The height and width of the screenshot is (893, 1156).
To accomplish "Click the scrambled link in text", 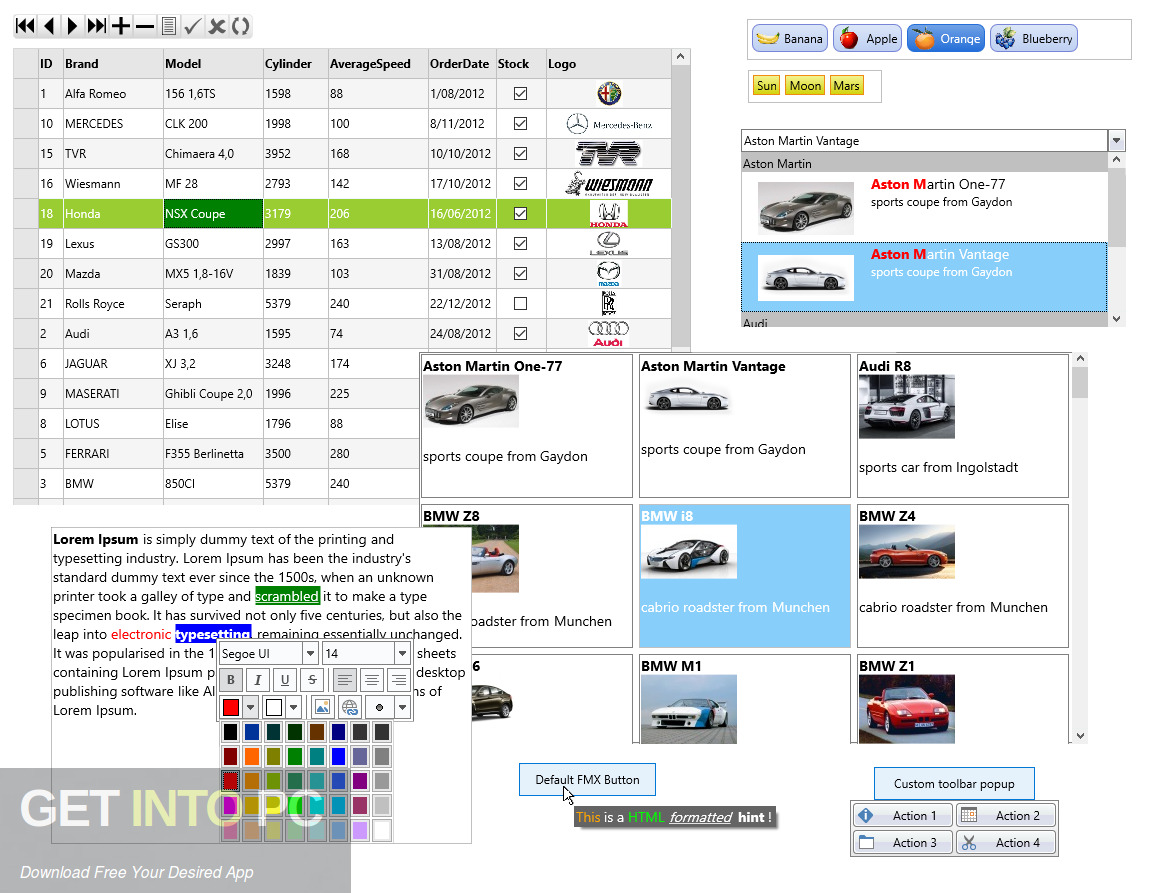I will pos(287,596).
